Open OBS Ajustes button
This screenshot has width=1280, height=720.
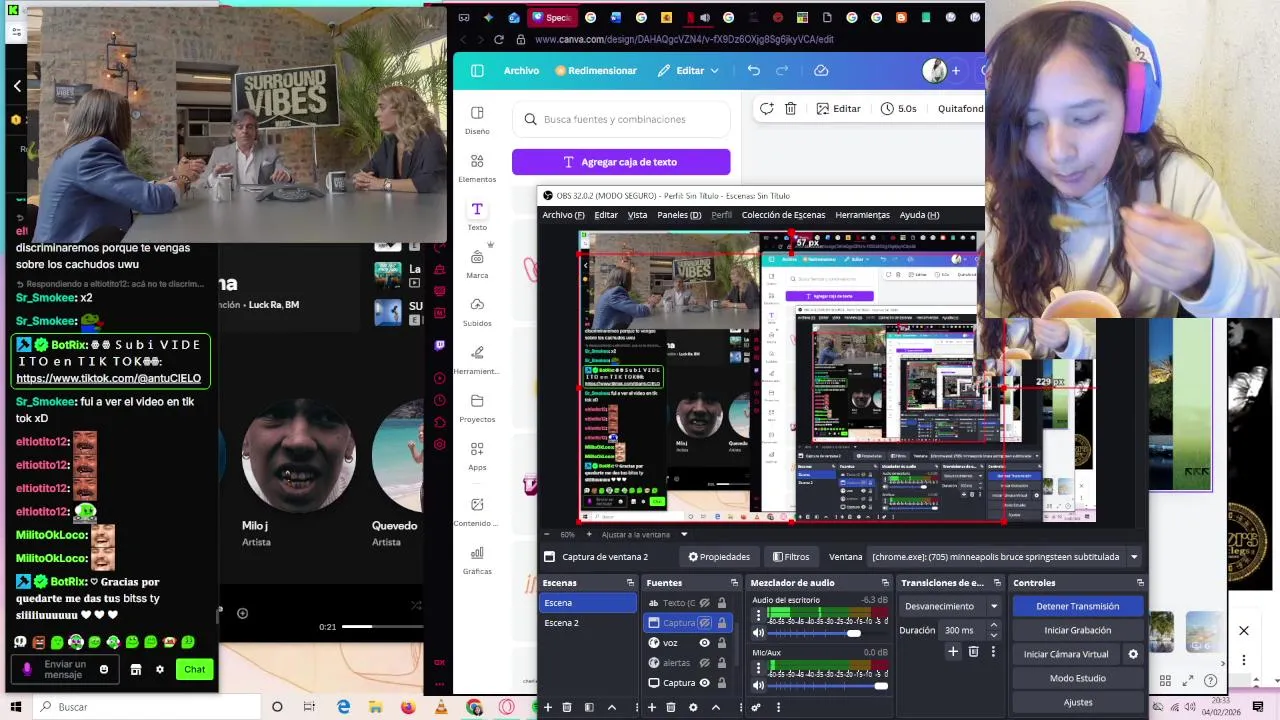coord(1077,702)
